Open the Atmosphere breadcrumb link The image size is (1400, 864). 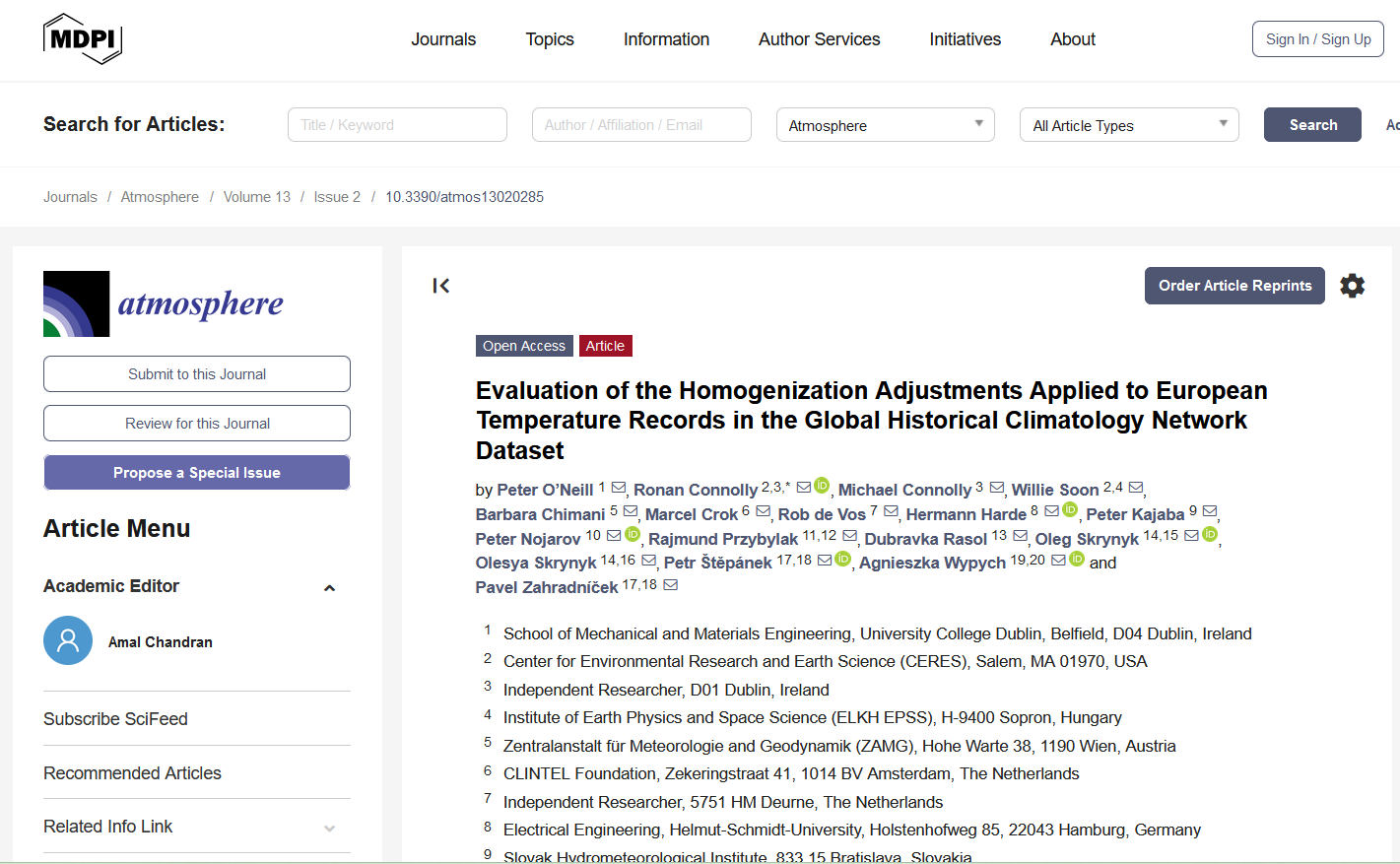coord(160,197)
